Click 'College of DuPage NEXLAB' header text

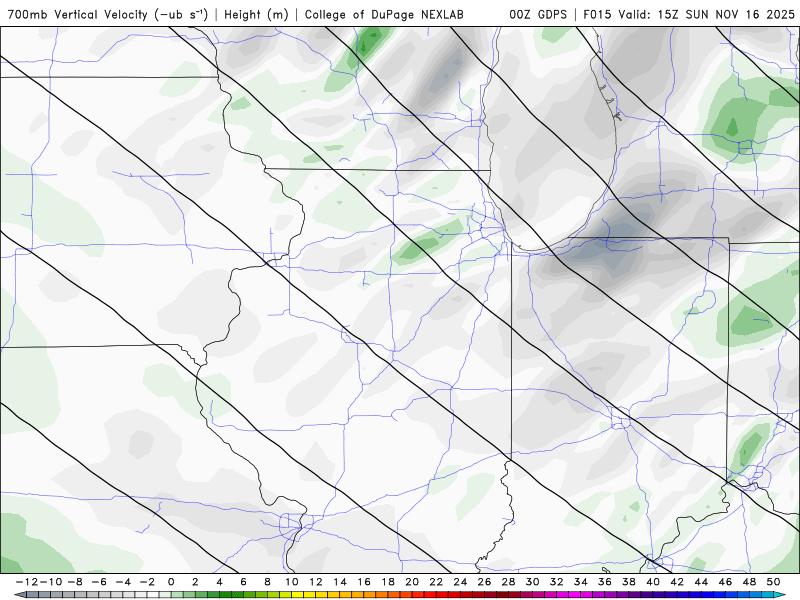(x=384, y=14)
